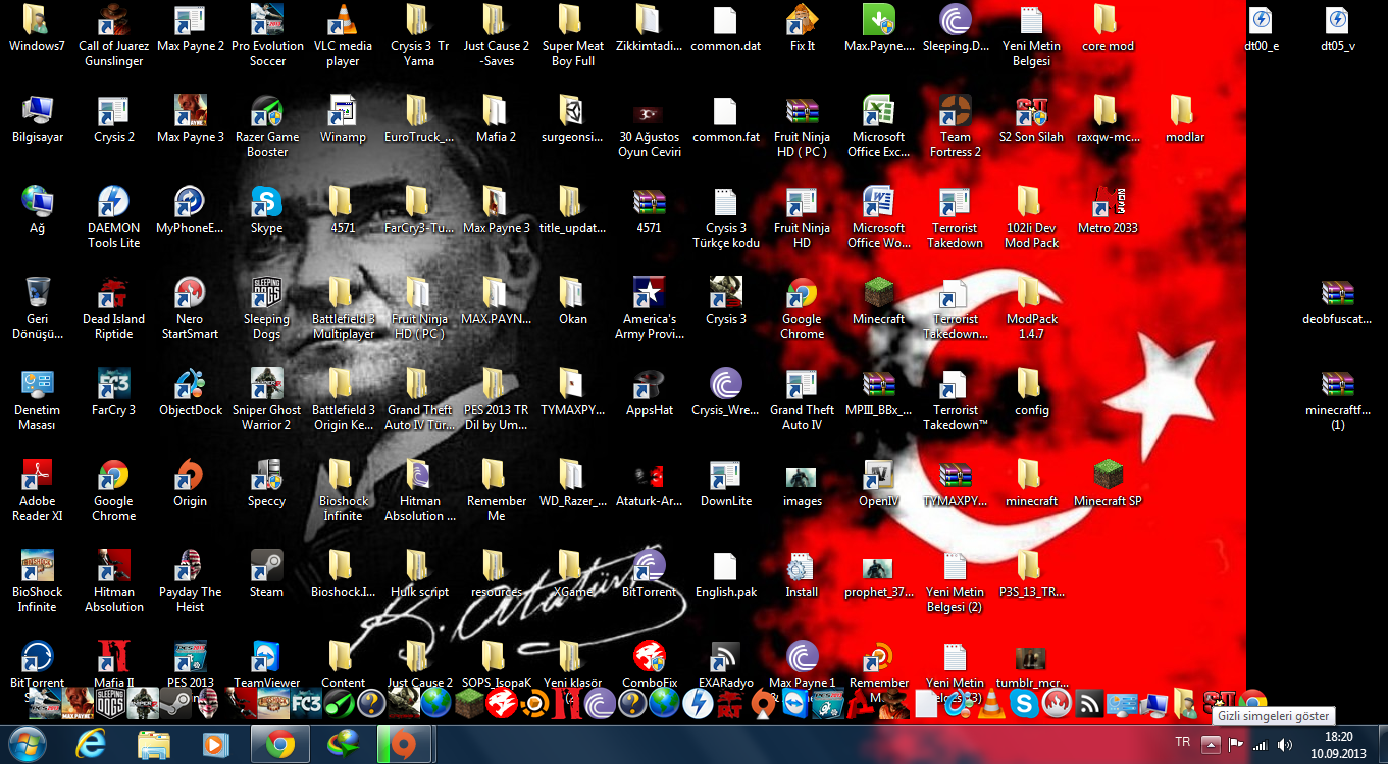Open the Geri Dönüşüm recycle bin
The height and width of the screenshot is (764, 1388).
[37, 309]
